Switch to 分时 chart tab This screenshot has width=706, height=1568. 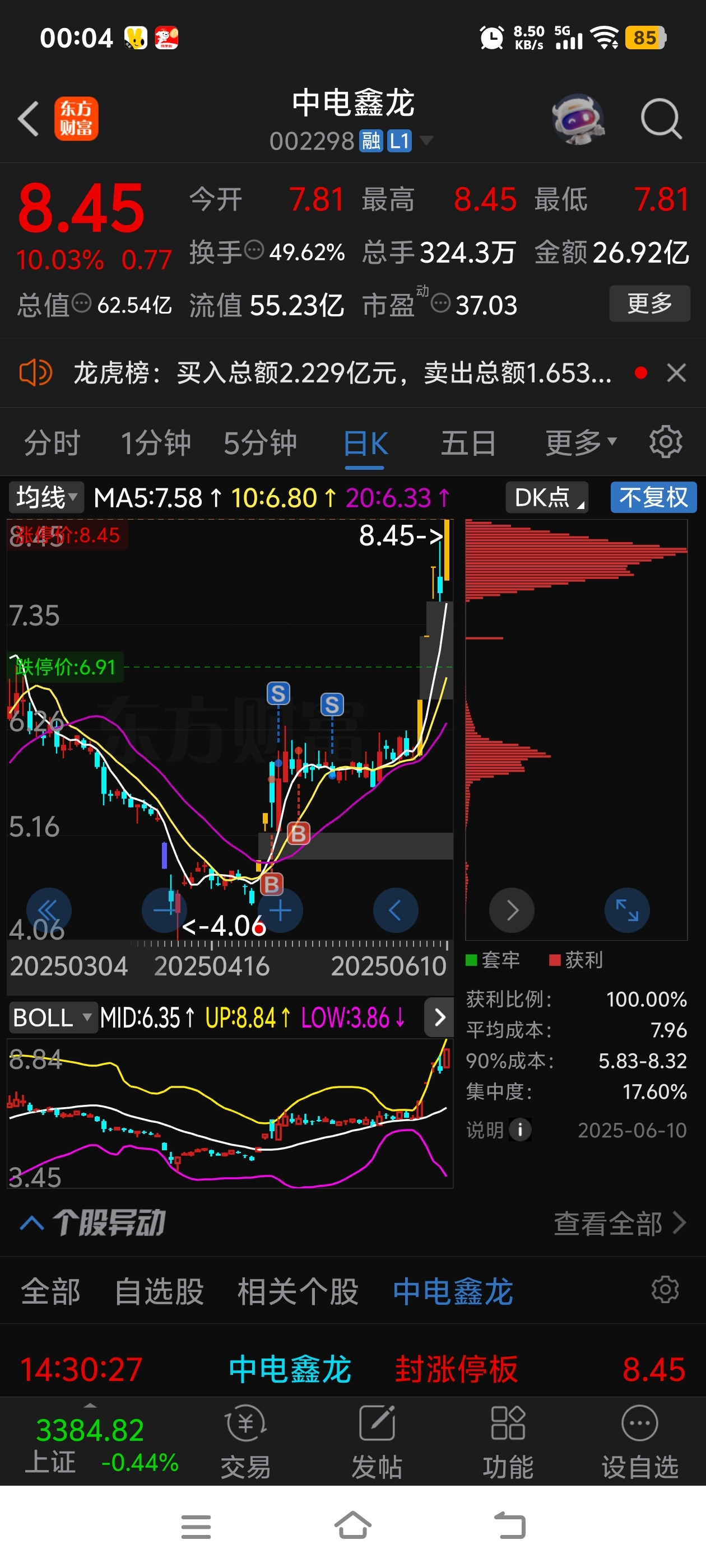coord(52,442)
